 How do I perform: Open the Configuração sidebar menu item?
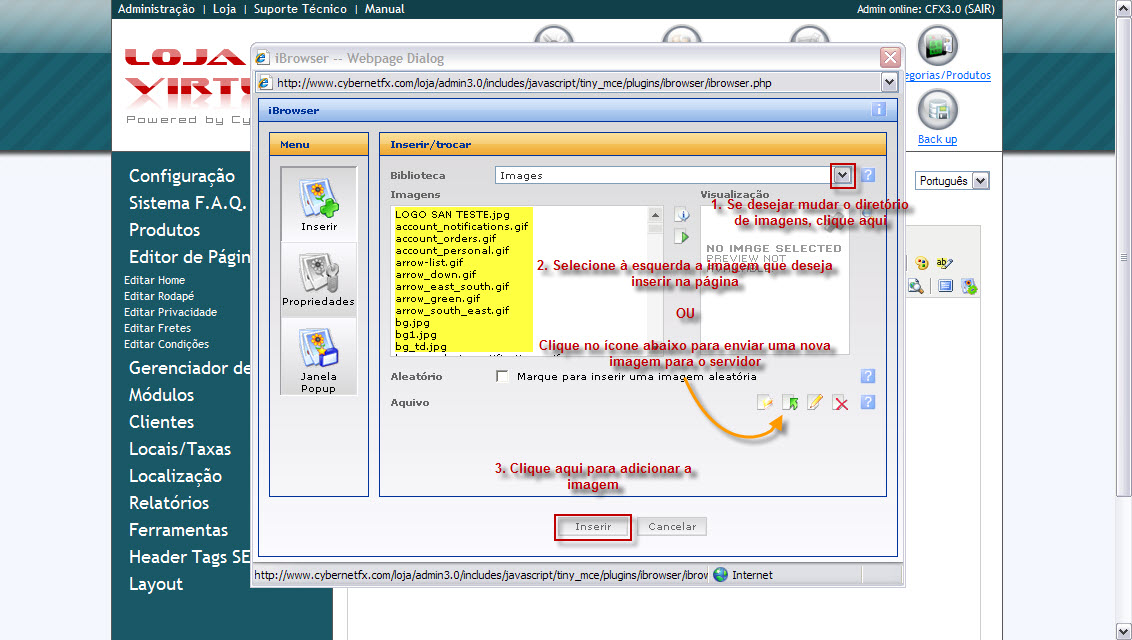click(182, 176)
